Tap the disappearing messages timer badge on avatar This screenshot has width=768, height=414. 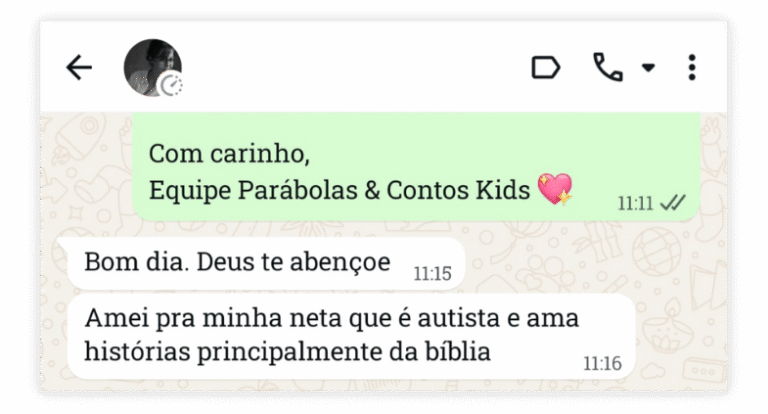tap(171, 85)
